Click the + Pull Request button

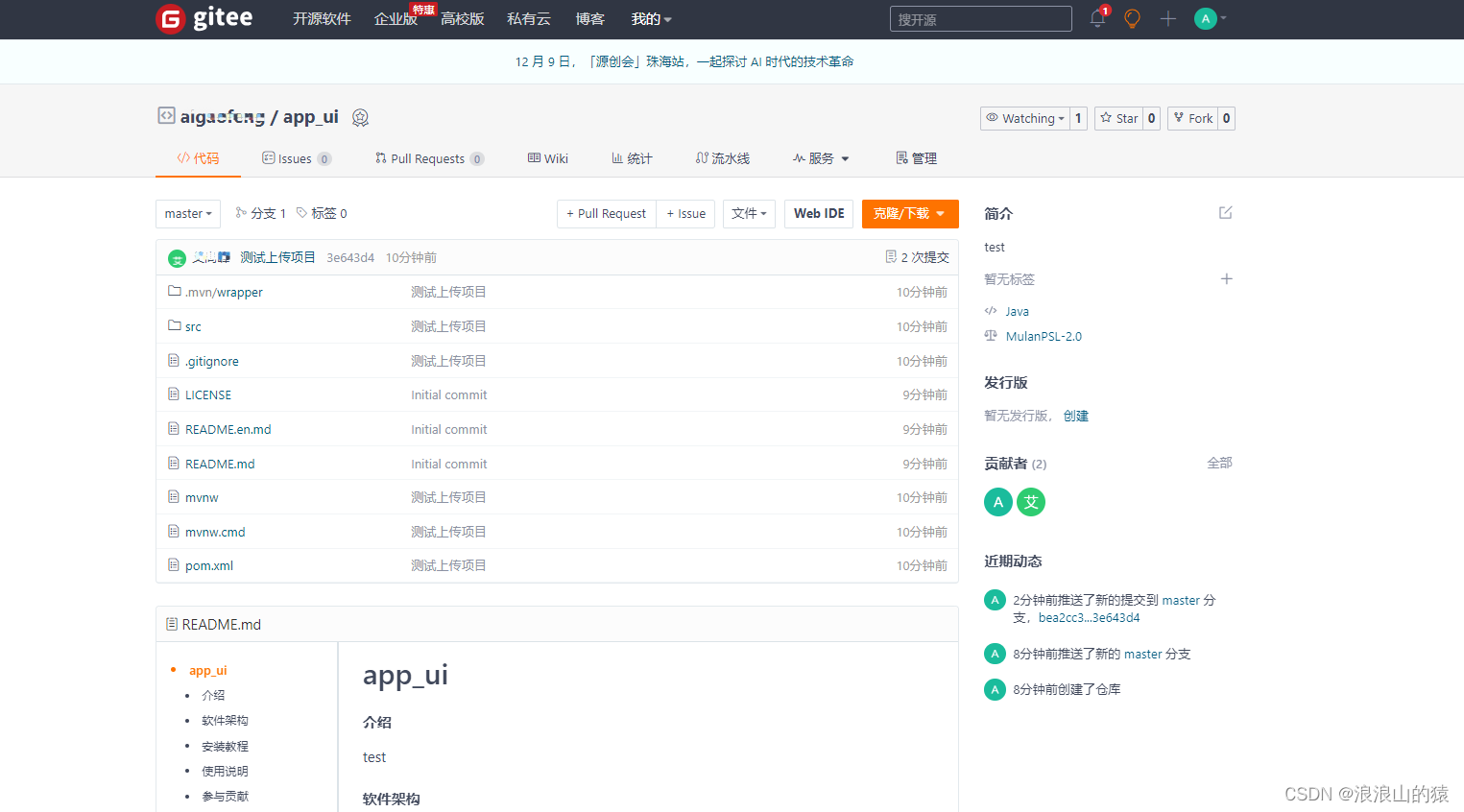point(607,214)
